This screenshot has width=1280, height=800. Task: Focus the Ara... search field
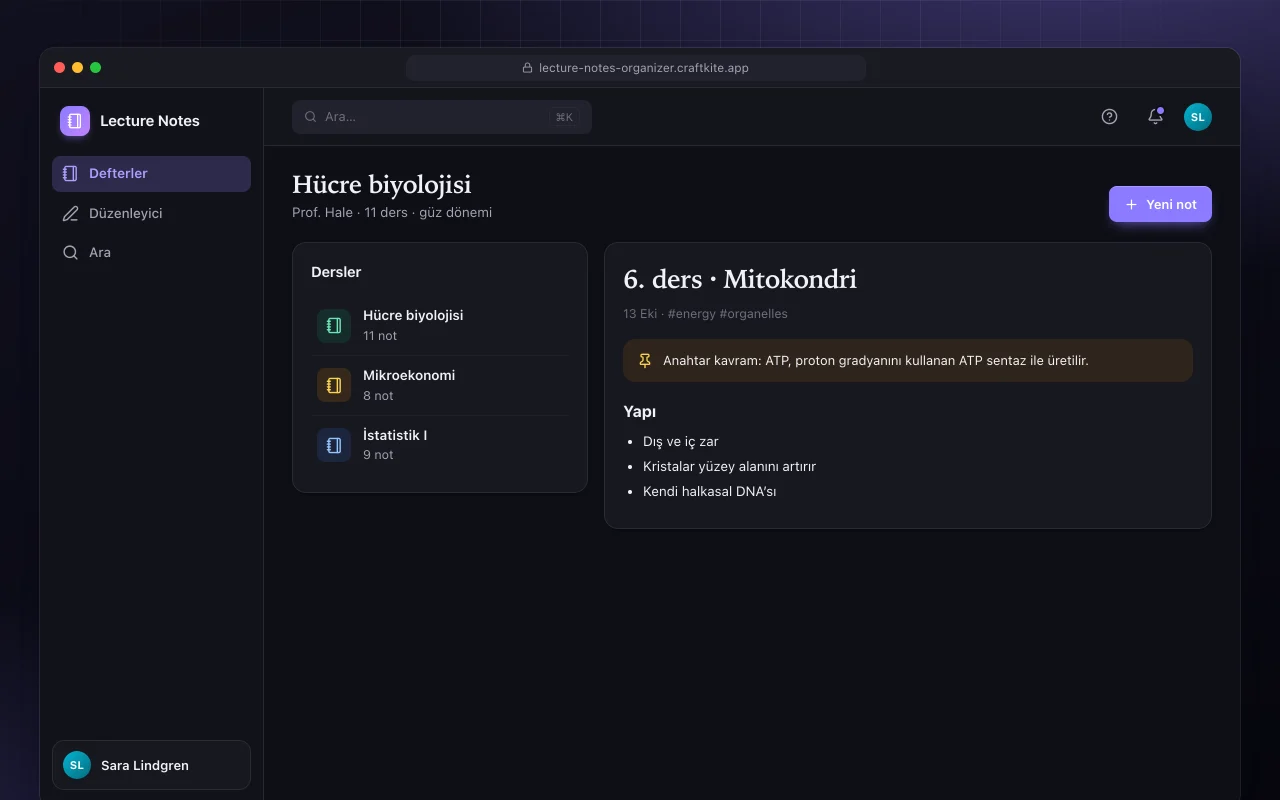(442, 117)
